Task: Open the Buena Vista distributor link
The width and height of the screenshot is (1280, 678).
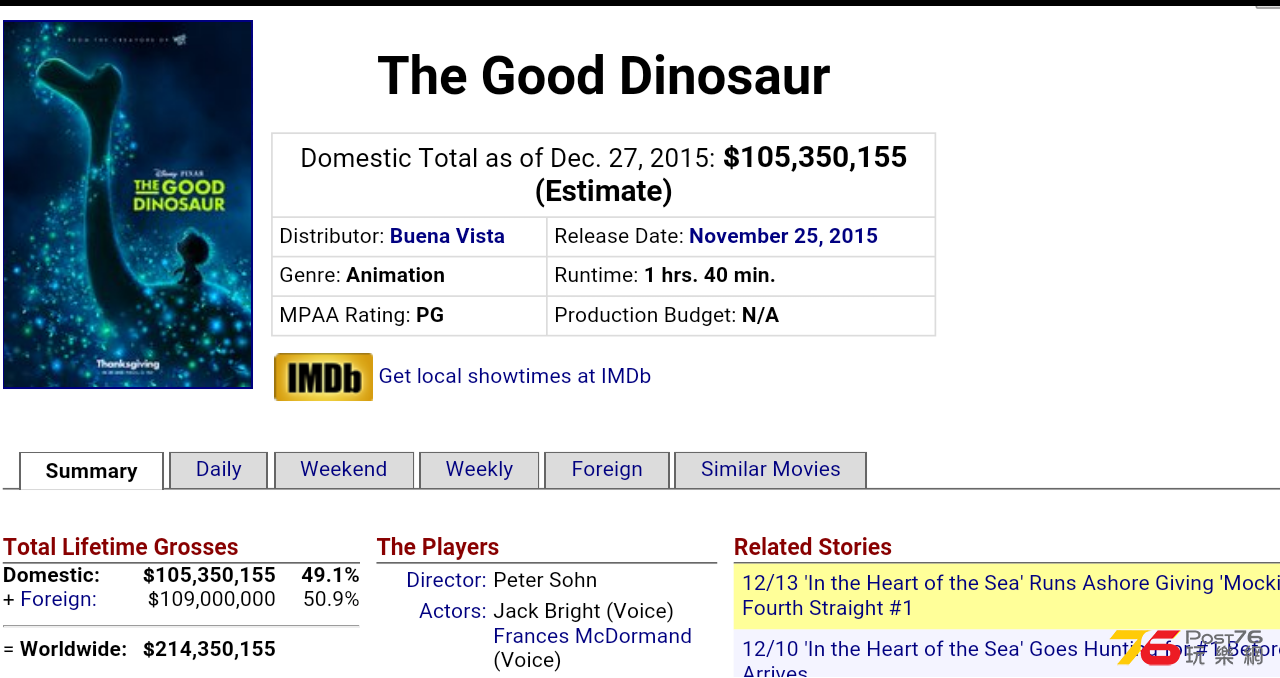Action: tap(447, 236)
